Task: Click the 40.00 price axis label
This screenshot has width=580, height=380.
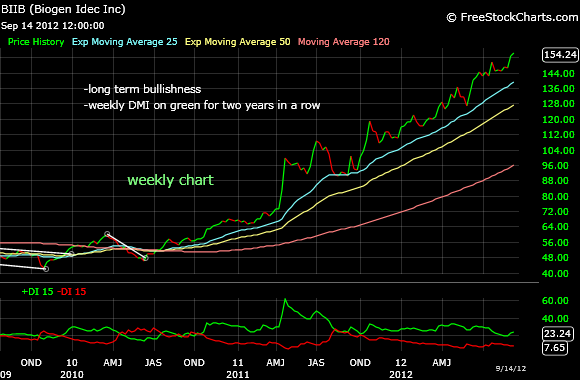Action: click(x=555, y=274)
